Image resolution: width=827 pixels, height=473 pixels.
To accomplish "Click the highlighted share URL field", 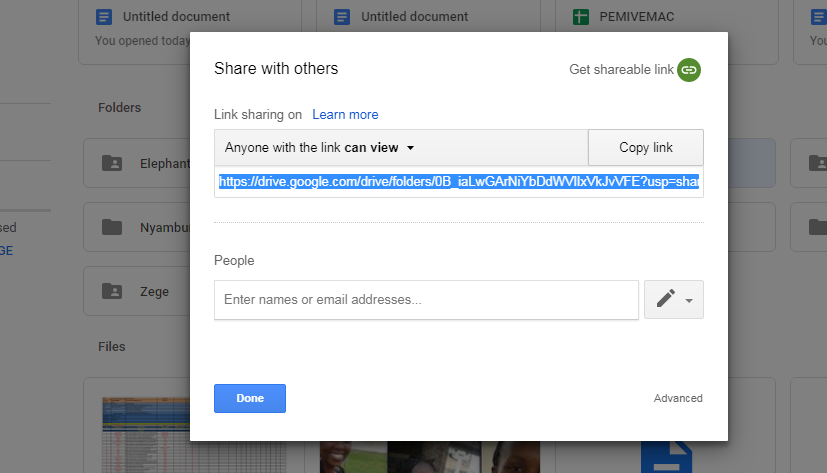I will [458, 182].
